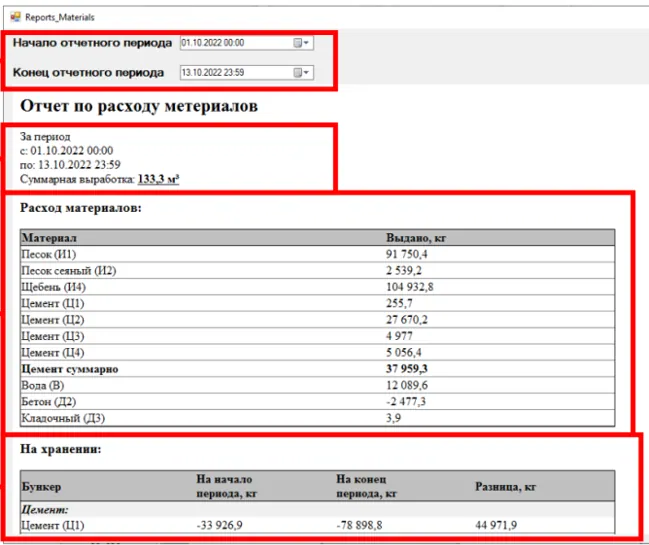Click the value '91 750,4'

[x=406, y=254]
